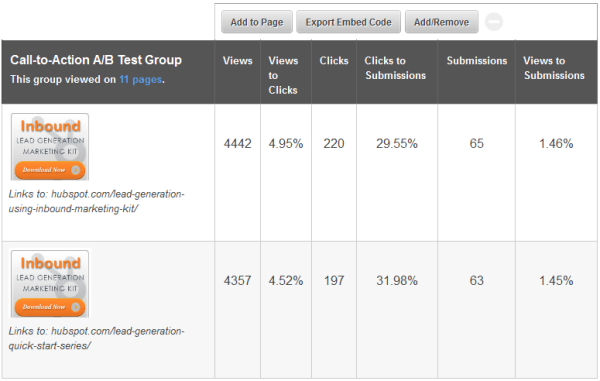The width and height of the screenshot is (600, 381).
Task: Select the 4357 views value
Action: tap(238, 280)
